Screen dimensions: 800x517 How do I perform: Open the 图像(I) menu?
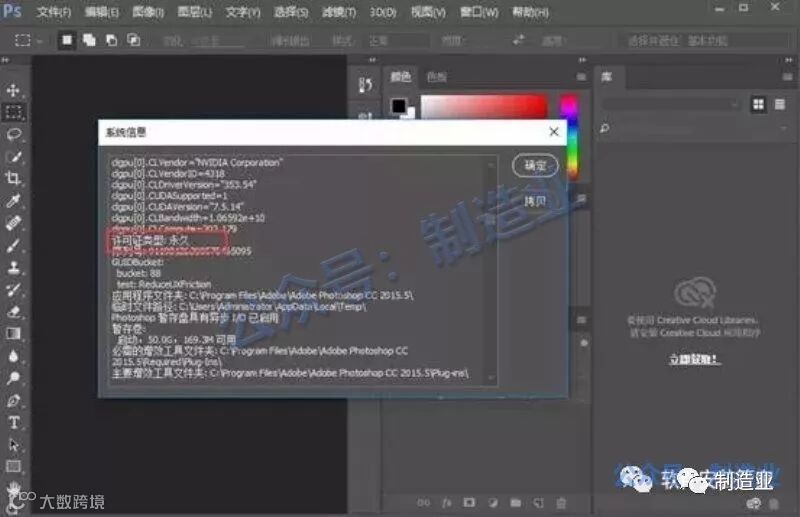(148, 12)
